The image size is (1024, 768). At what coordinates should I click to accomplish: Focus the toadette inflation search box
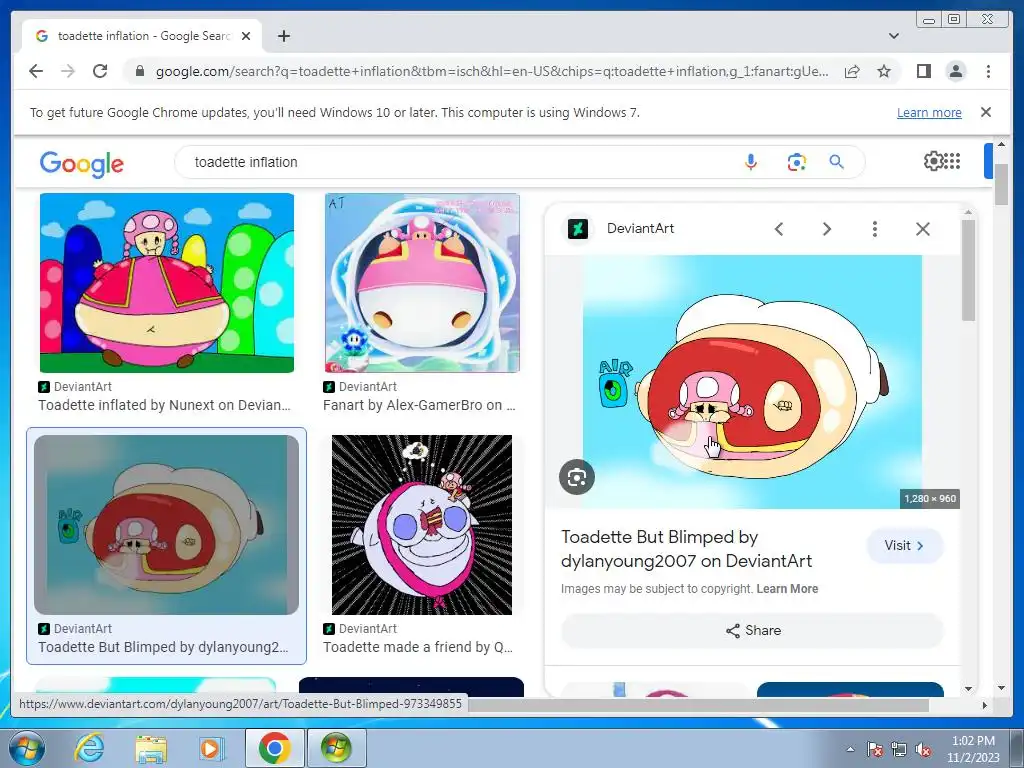click(x=457, y=162)
